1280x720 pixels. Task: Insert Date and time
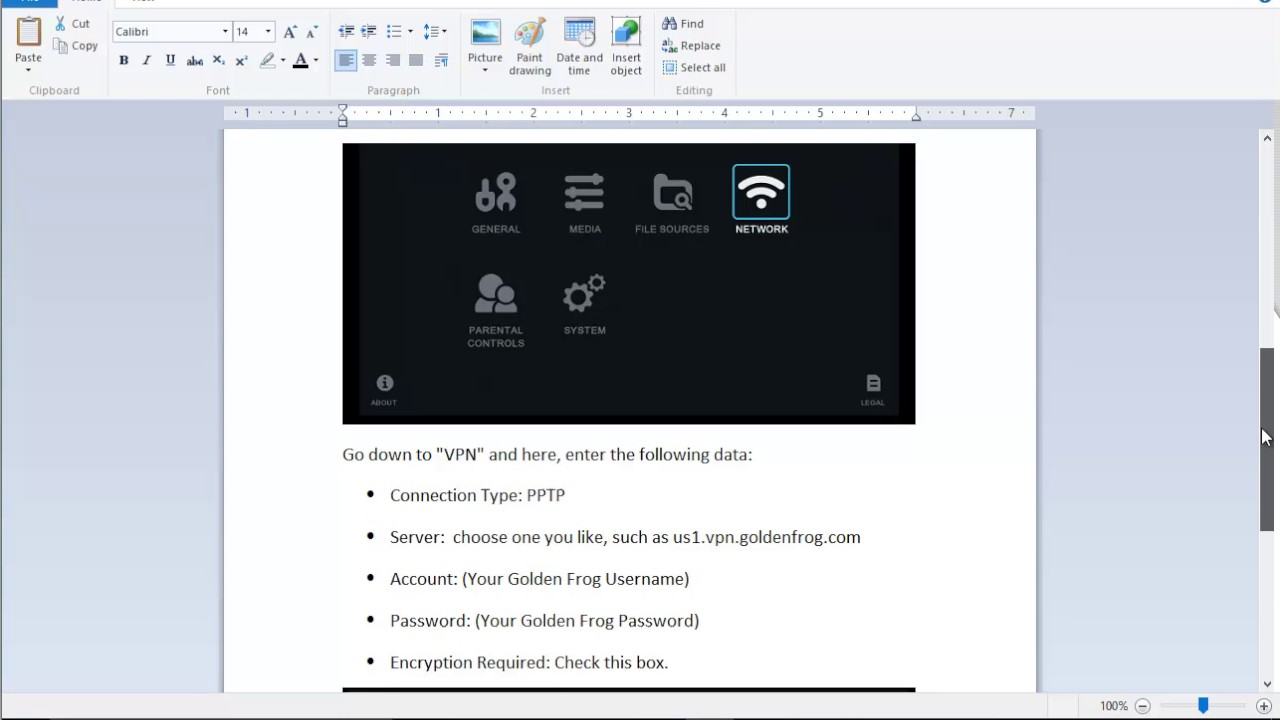pyautogui.click(x=580, y=46)
